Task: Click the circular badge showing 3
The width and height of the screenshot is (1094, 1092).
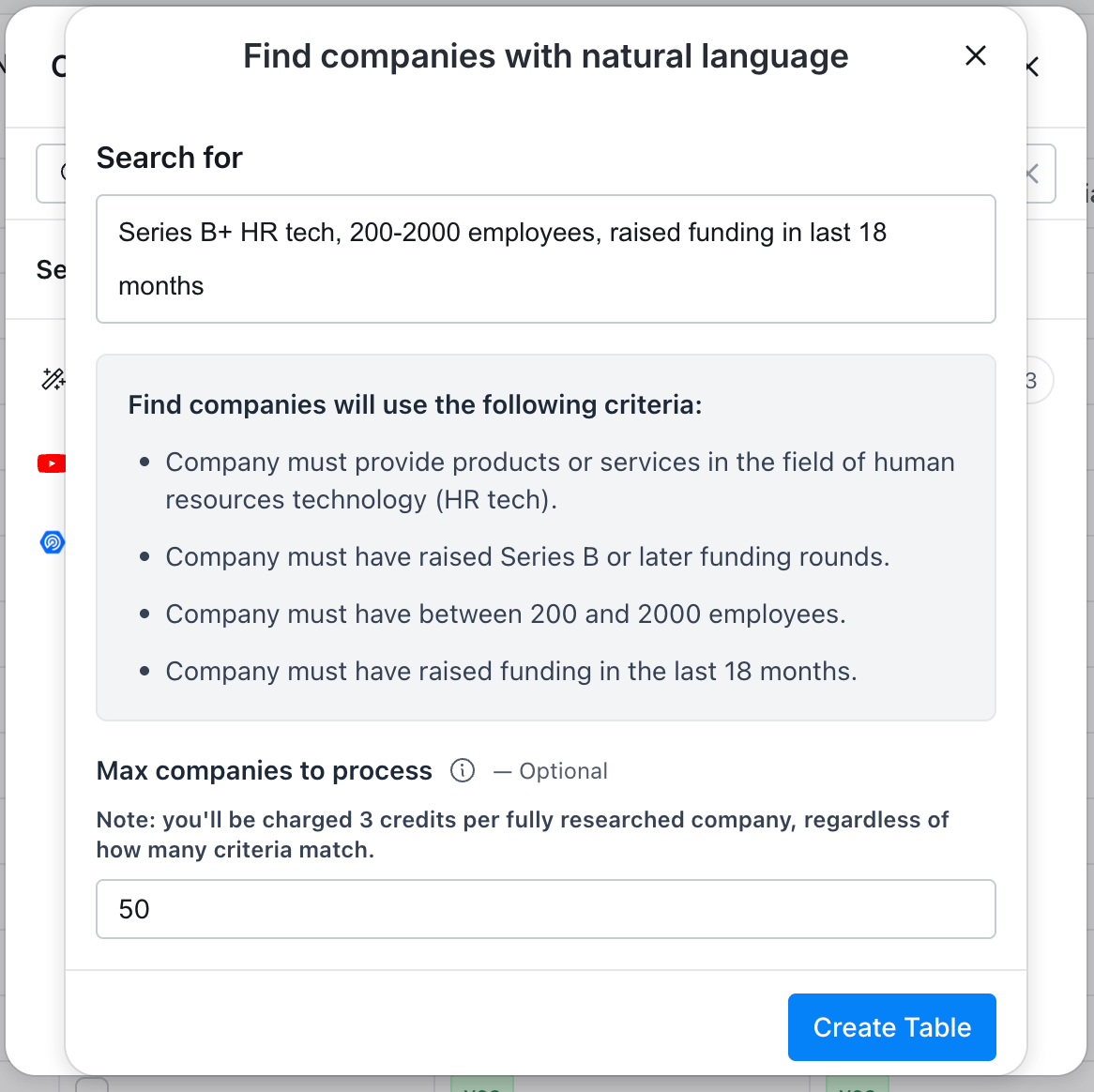Action: tap(1034, 381)
